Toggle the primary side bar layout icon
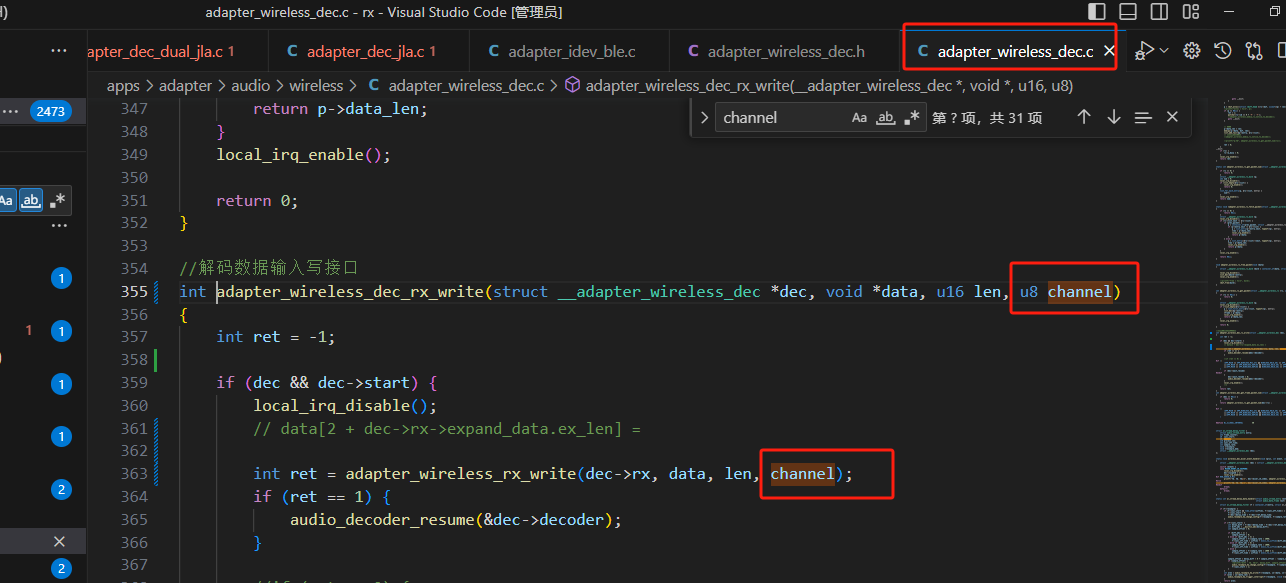Image resolution: width=1286 pixels, height=583 pixels. click(x=1097, y=12)
